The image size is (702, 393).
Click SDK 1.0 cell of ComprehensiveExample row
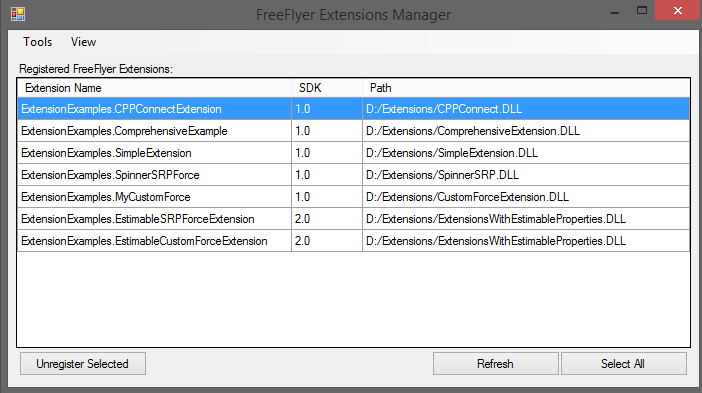[x=327, y=131]
